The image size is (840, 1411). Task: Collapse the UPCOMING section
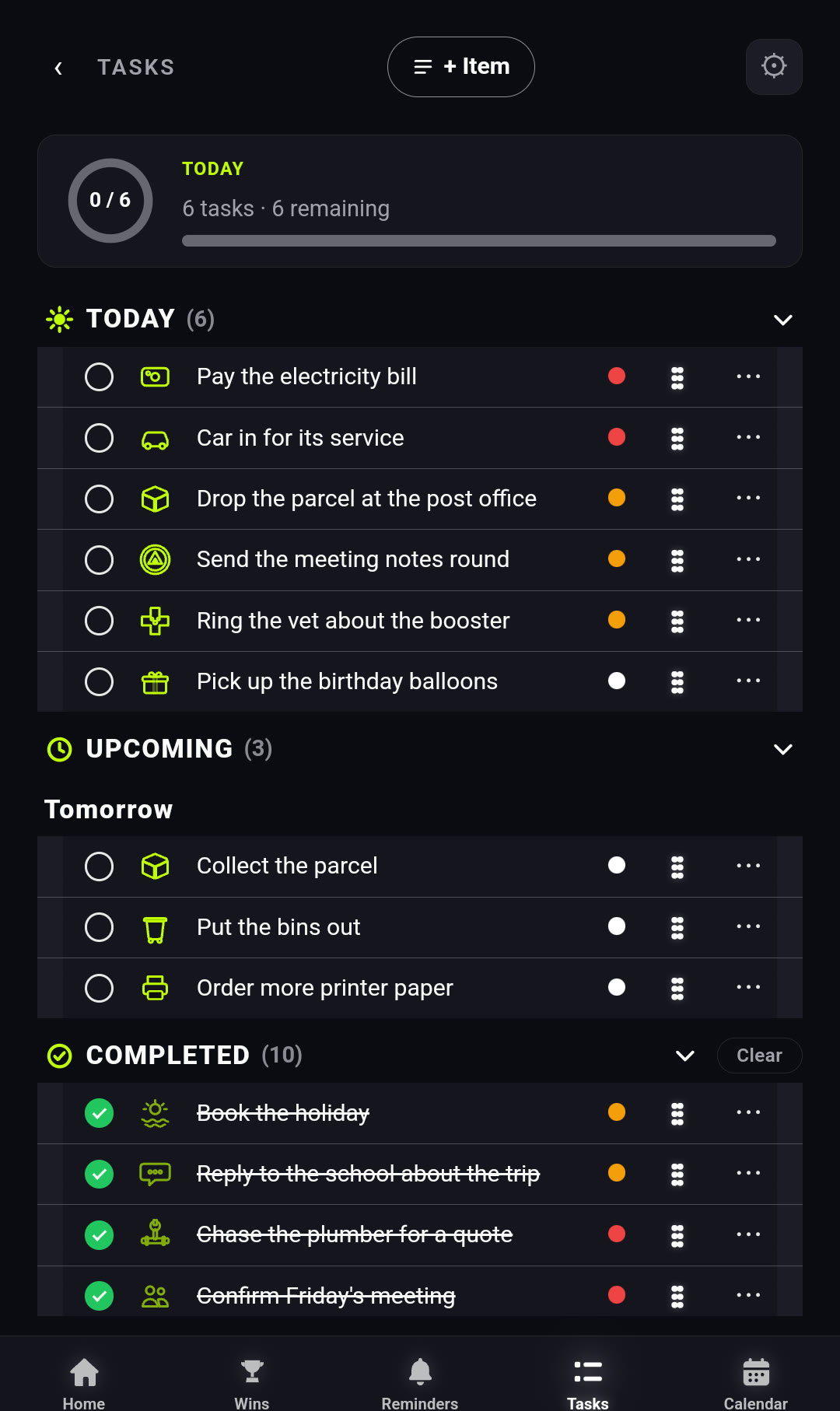tap(783, 749)
